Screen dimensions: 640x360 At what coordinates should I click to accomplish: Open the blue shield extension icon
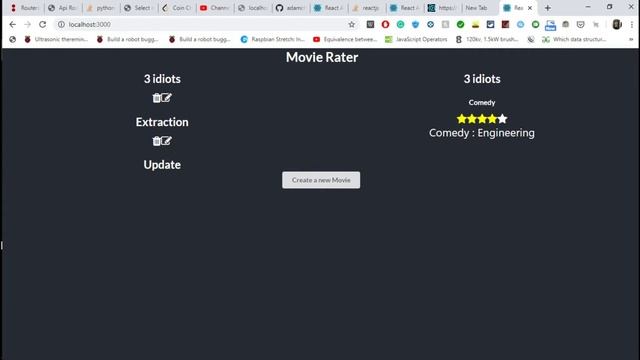click(x=416, y=24)
